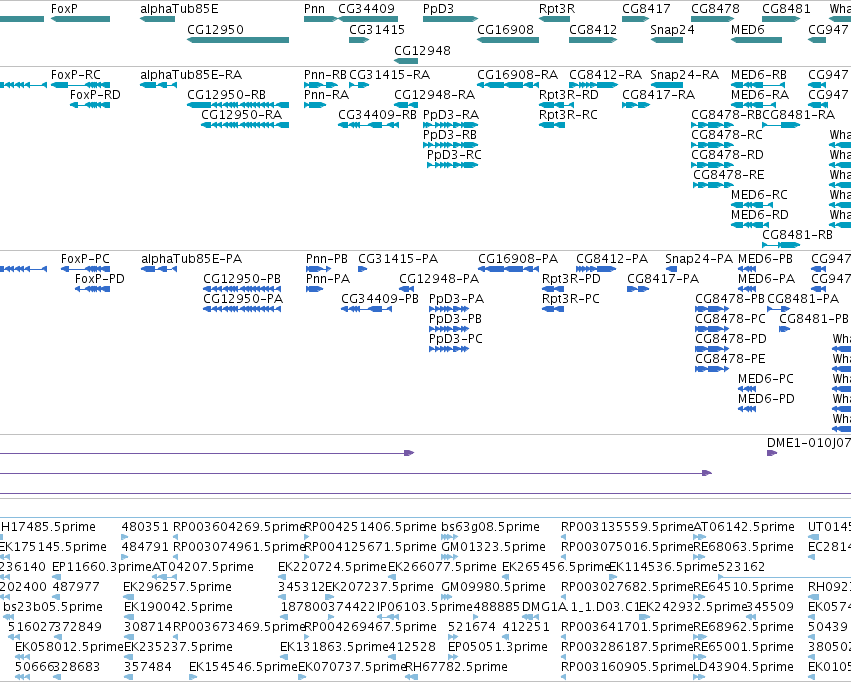
Task: Select the CG34409-PB protein label
Action: tap(379, 298)
